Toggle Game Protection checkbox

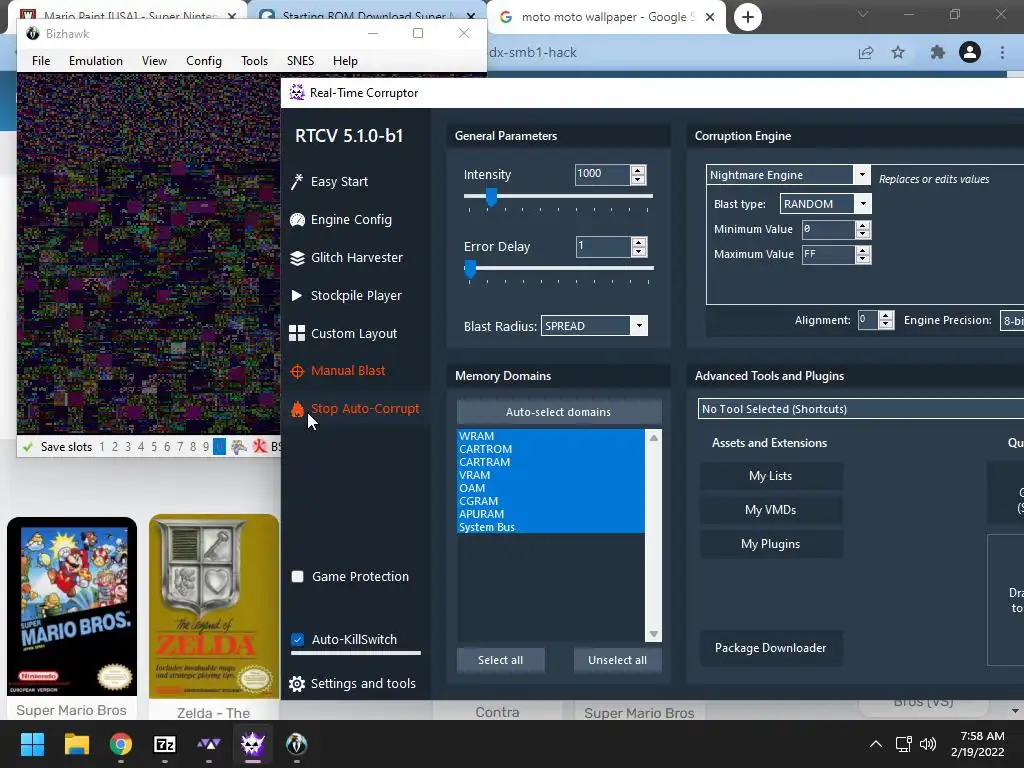tap(297, 577)
